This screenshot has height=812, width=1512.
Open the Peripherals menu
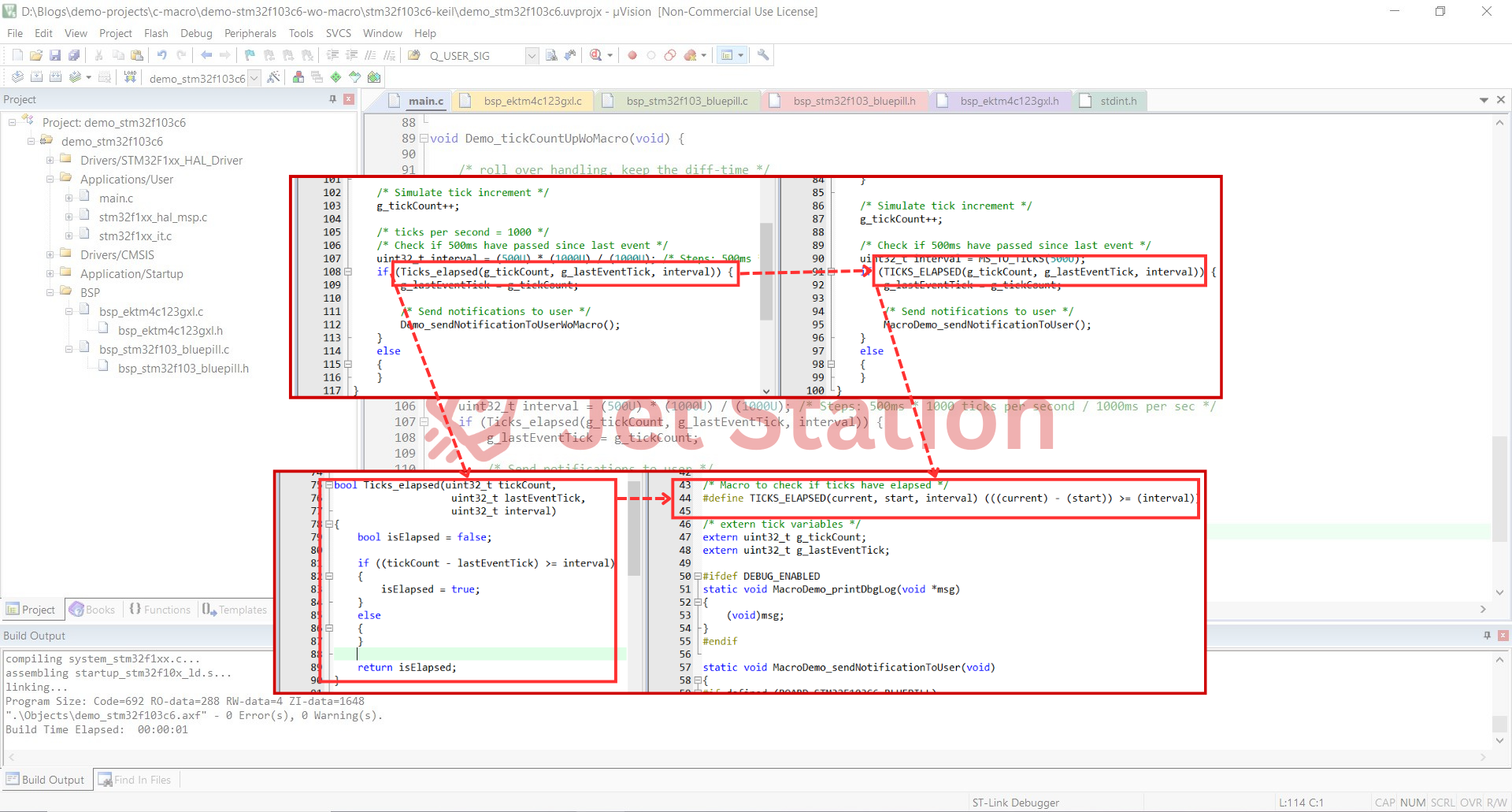coord(250,33)
